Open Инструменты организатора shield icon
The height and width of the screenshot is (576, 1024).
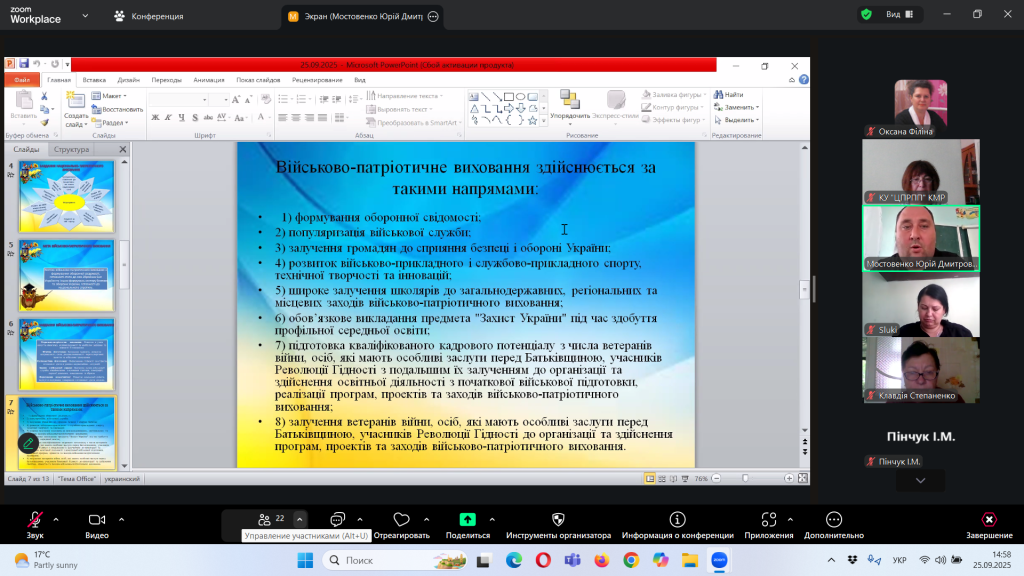[558, 520]
